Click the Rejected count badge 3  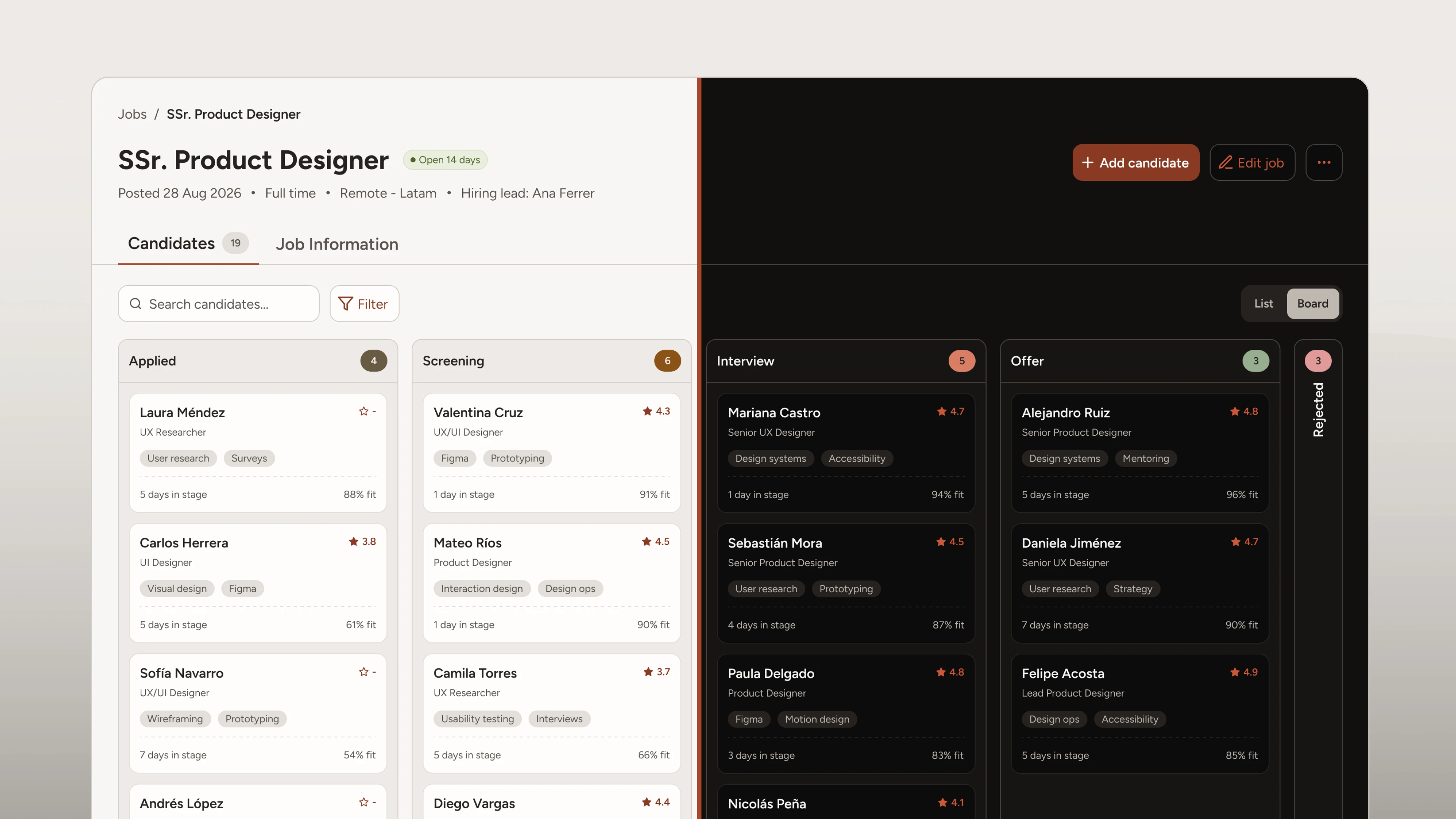pos(1318,361)
